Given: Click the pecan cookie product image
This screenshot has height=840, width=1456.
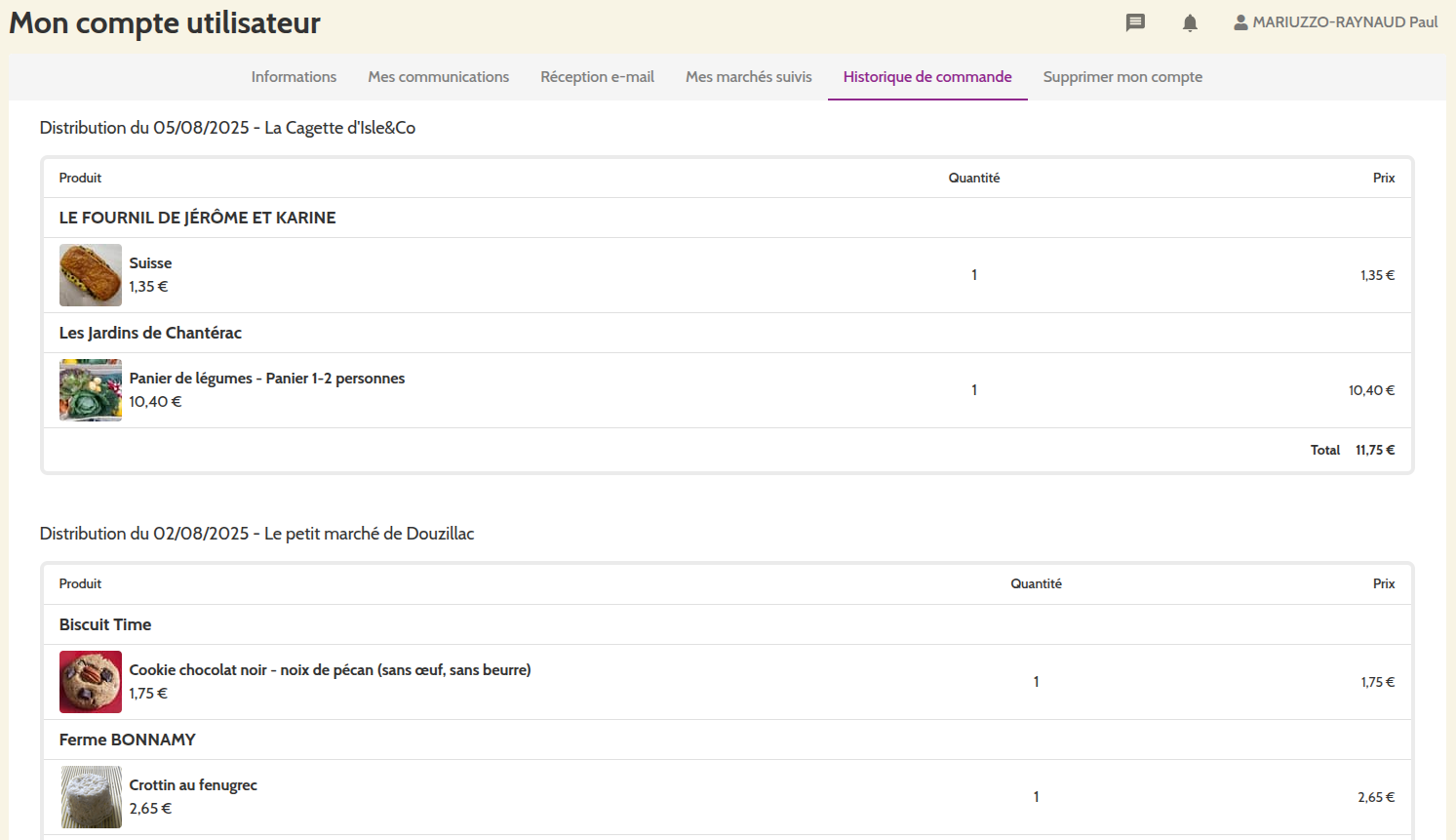Looking at the screenshot, I should [91, 682].
